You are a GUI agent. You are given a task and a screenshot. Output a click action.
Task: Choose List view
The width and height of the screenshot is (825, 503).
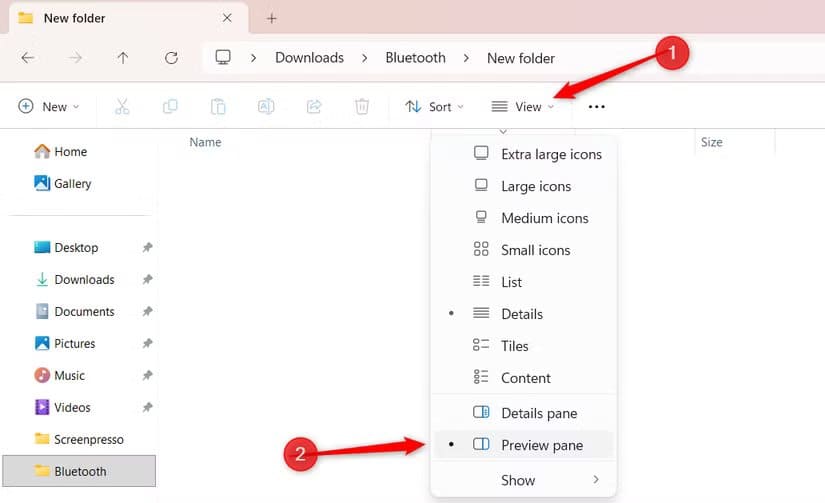click(524, 282)
